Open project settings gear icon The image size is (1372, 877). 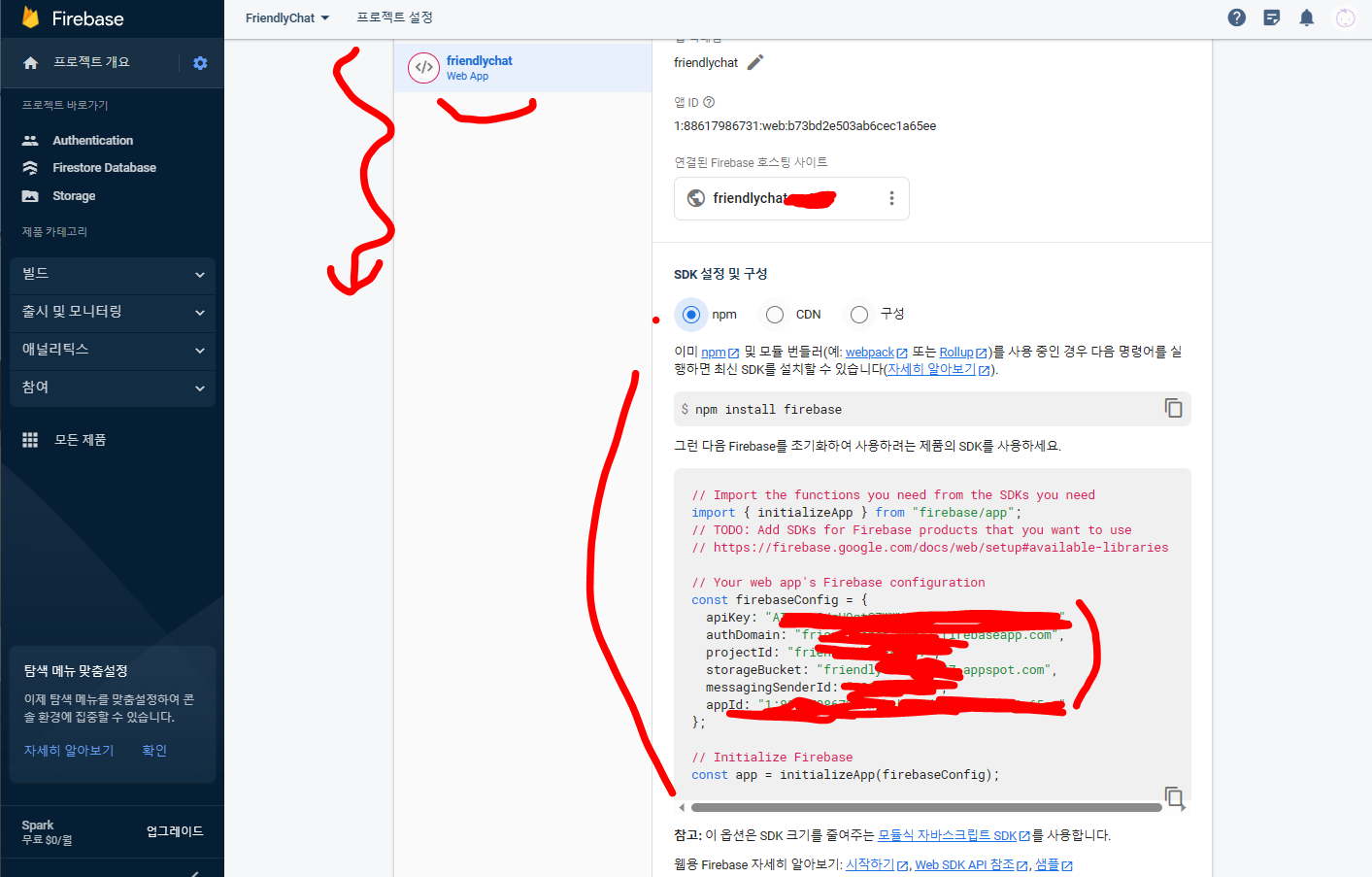[x=200, y=63]
